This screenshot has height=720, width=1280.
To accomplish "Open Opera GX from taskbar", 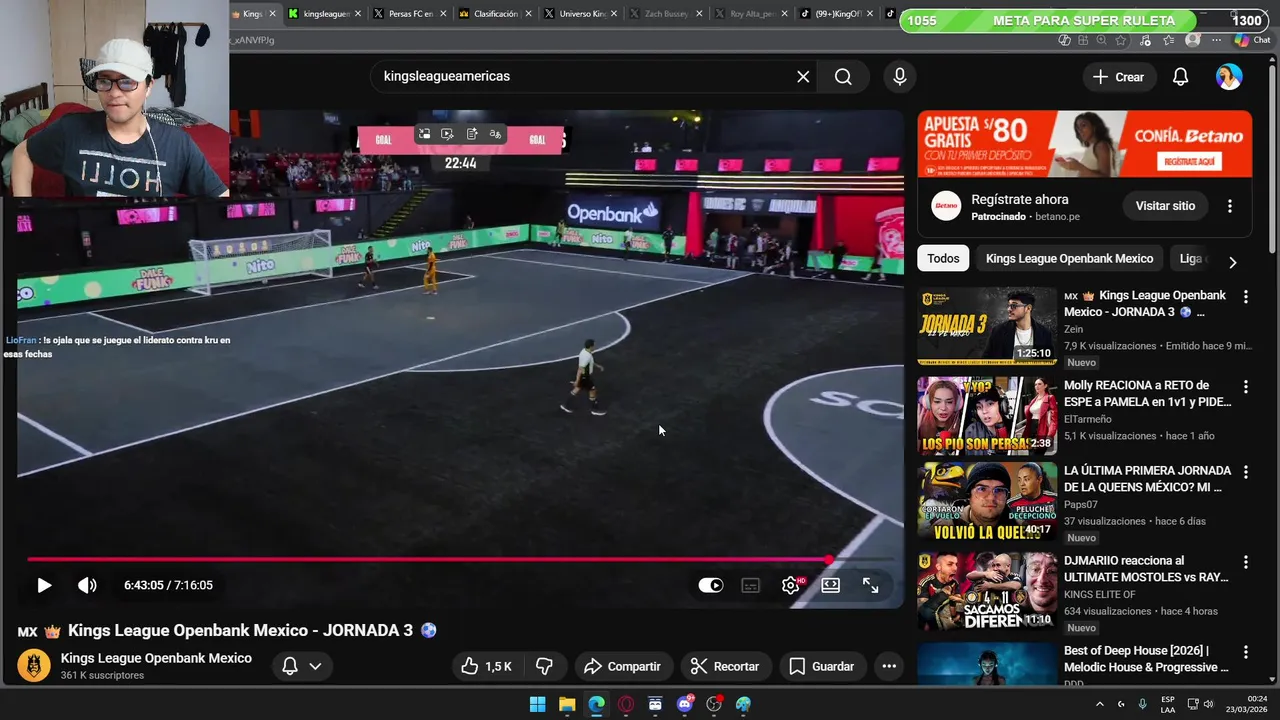I will coord(626,704).
